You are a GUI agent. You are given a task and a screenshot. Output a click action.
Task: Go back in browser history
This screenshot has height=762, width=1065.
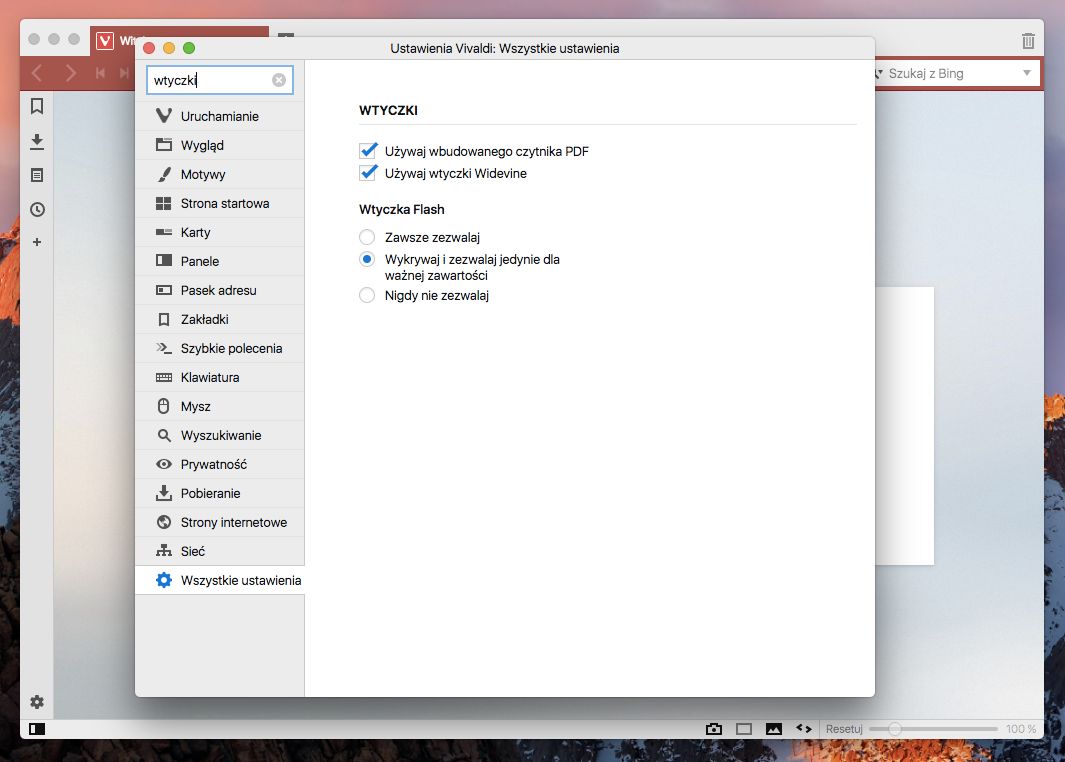point(37,73)
